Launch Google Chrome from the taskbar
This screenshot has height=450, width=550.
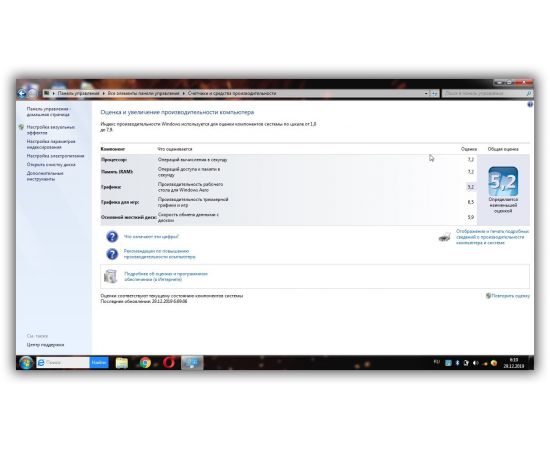click(145, 363)
